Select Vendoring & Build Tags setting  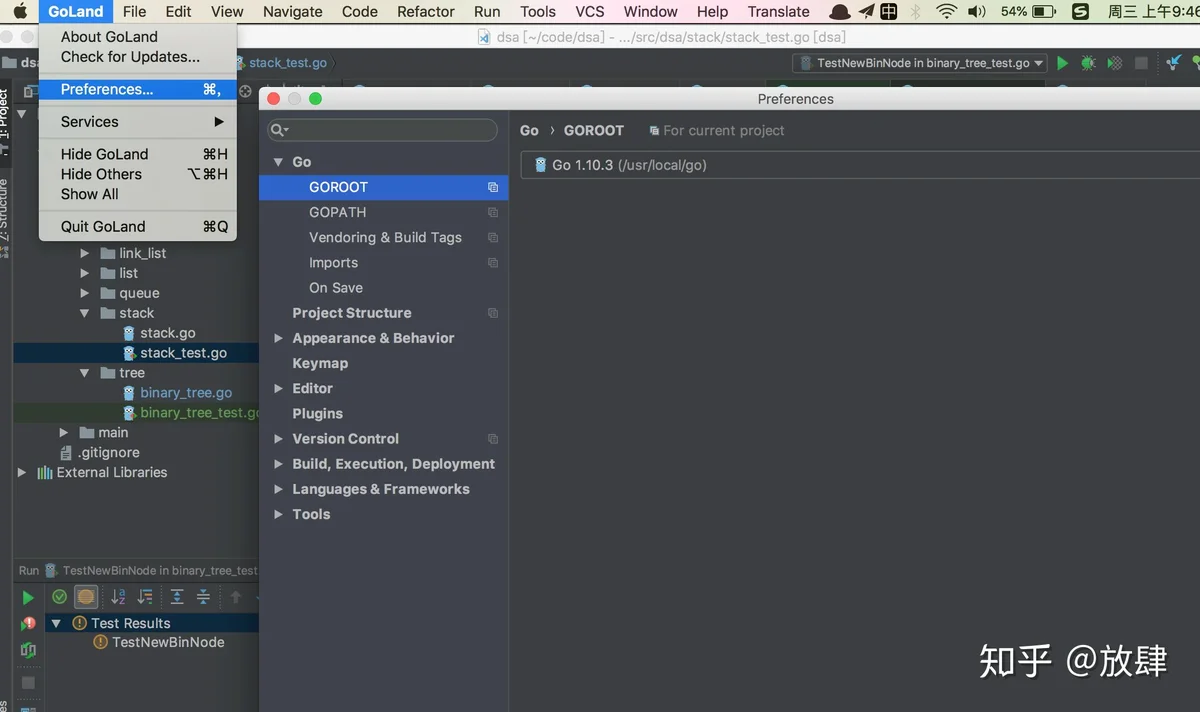point(383,237)
